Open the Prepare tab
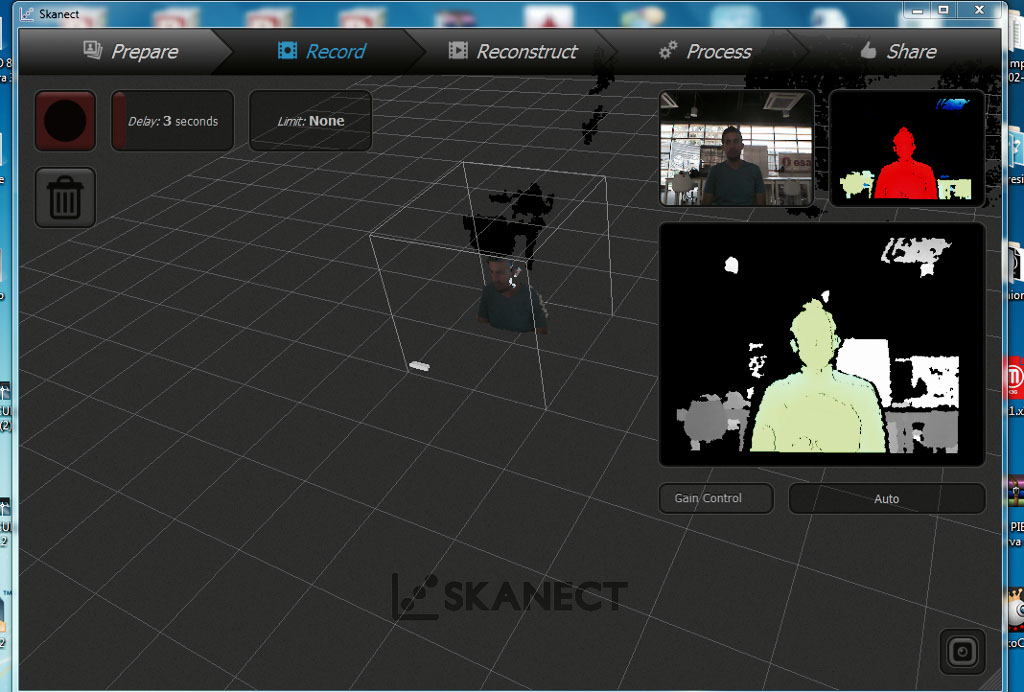The height and width of the screenshot is (692, 1024). (x=124, y=51)
